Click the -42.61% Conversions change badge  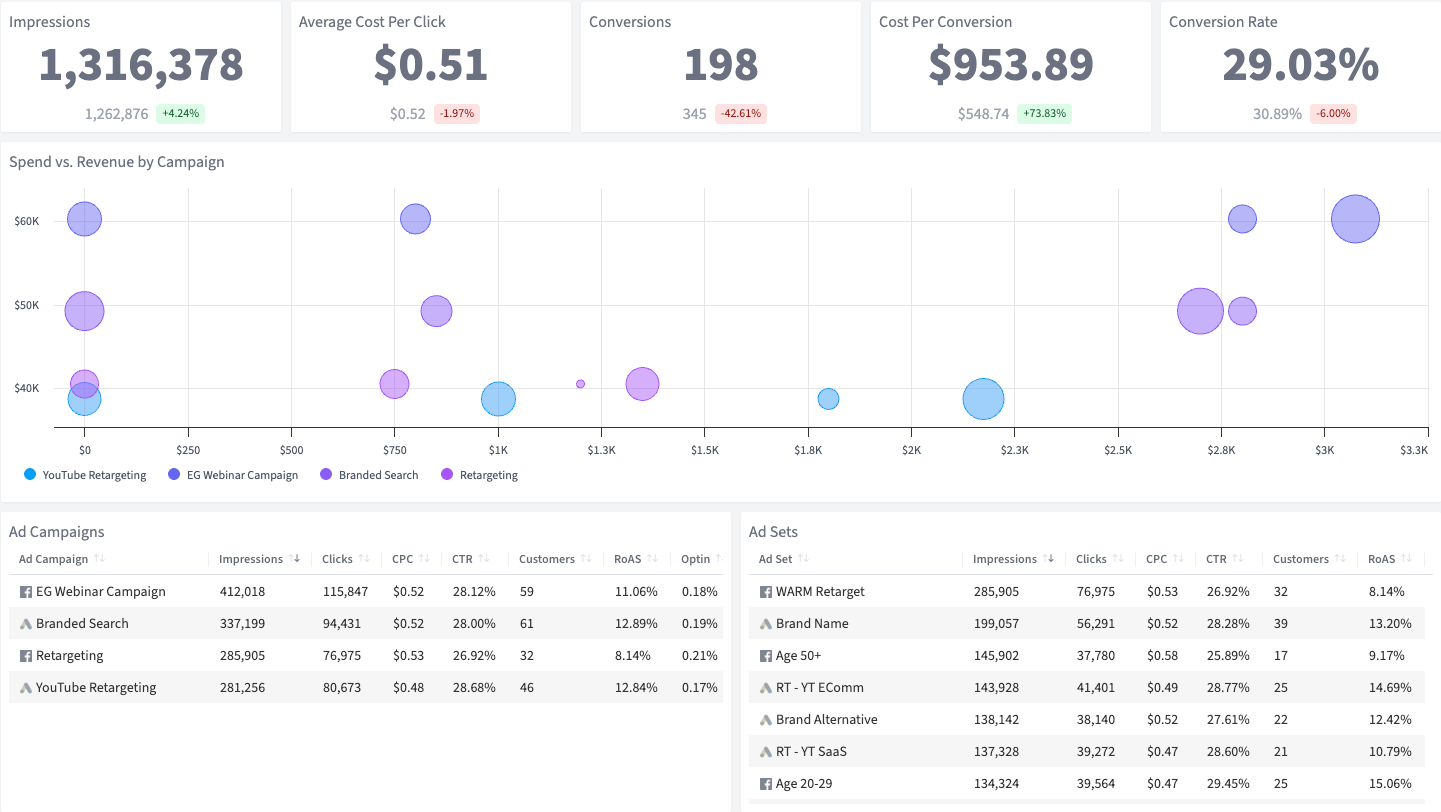[741, 114]
